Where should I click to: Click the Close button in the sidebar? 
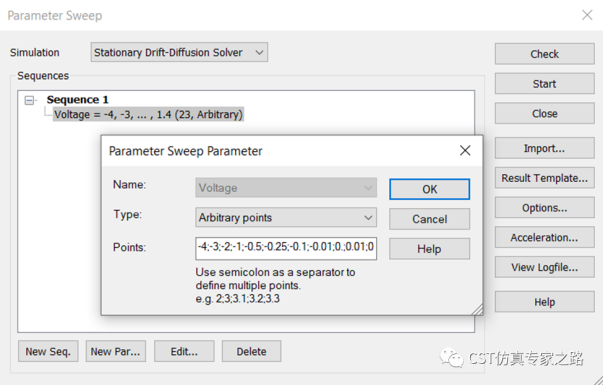545,113
